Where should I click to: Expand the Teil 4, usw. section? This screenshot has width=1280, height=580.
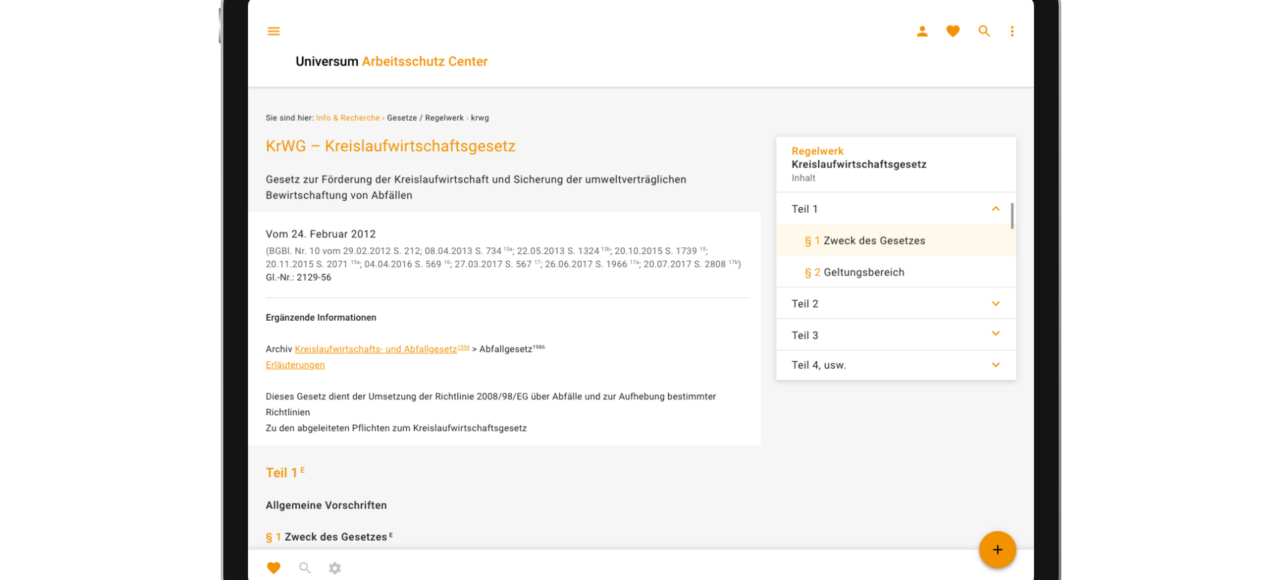pyautogui.click(x=896, y=365)
